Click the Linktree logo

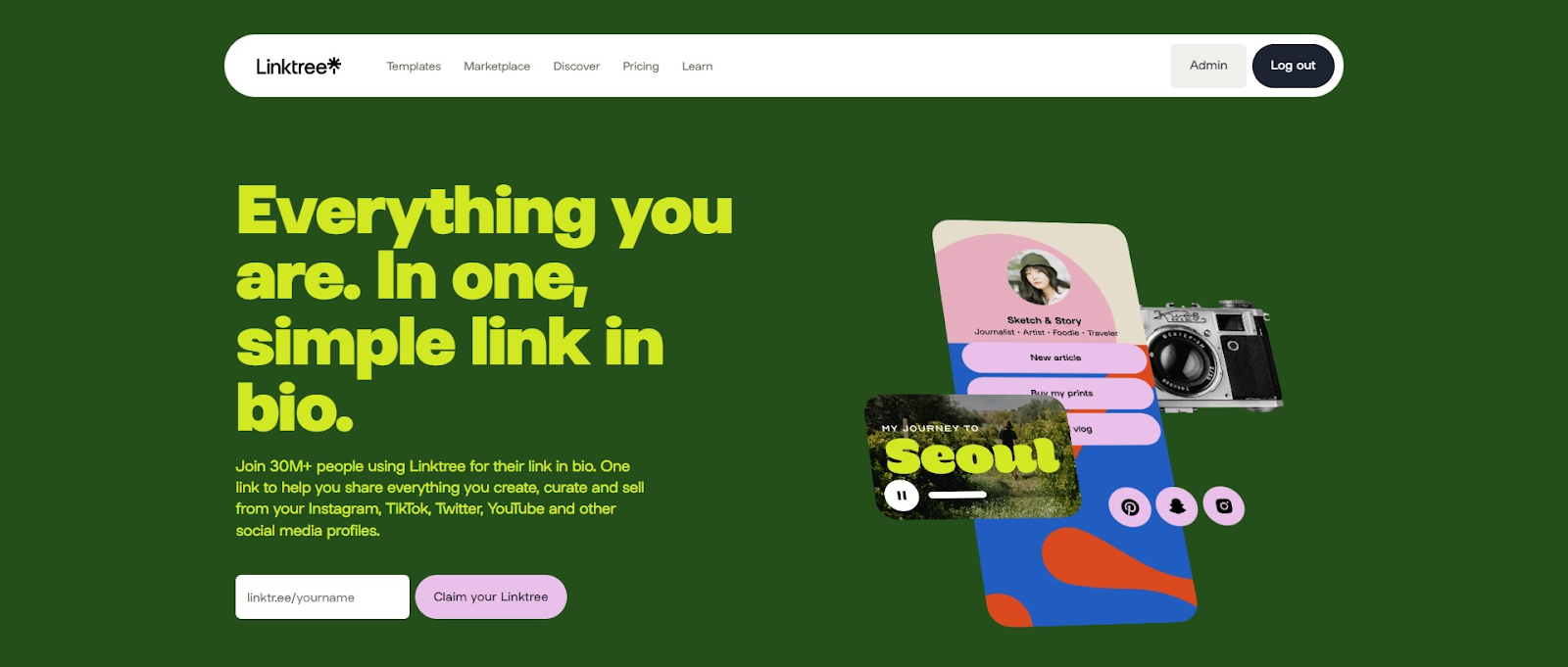[298, 66]
